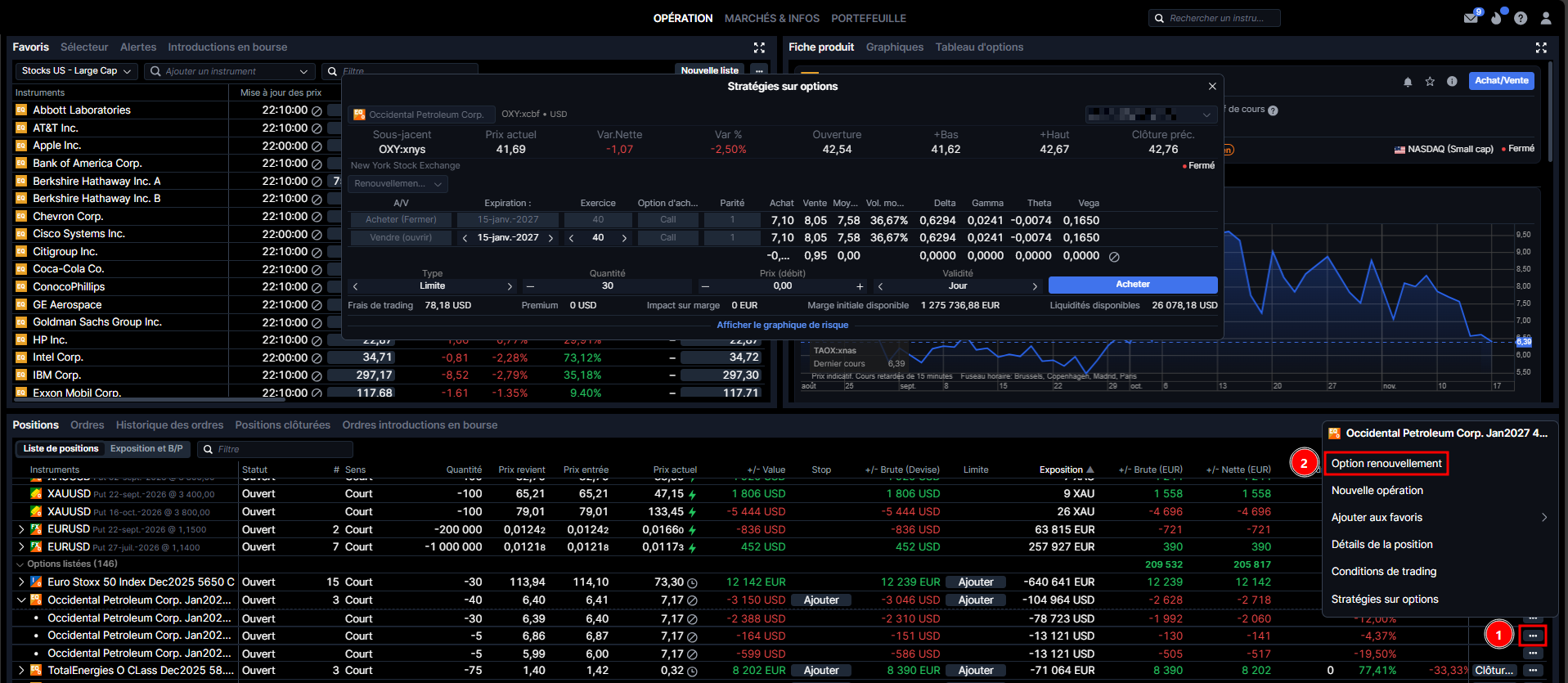Select the Liste de positions view
The height and width of the screenshot is (683, 1568).
pyautogui.click(x=61, y=449)
